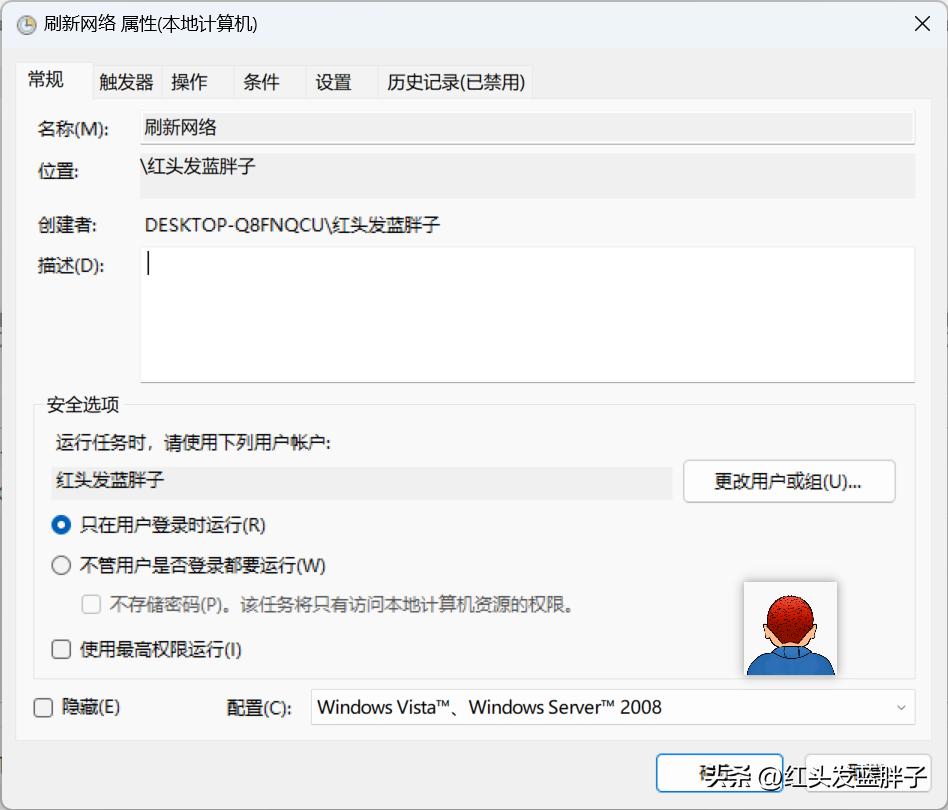Click the clock icon in the title bar
Screen dimensions: 948x810
coord(25,22)
